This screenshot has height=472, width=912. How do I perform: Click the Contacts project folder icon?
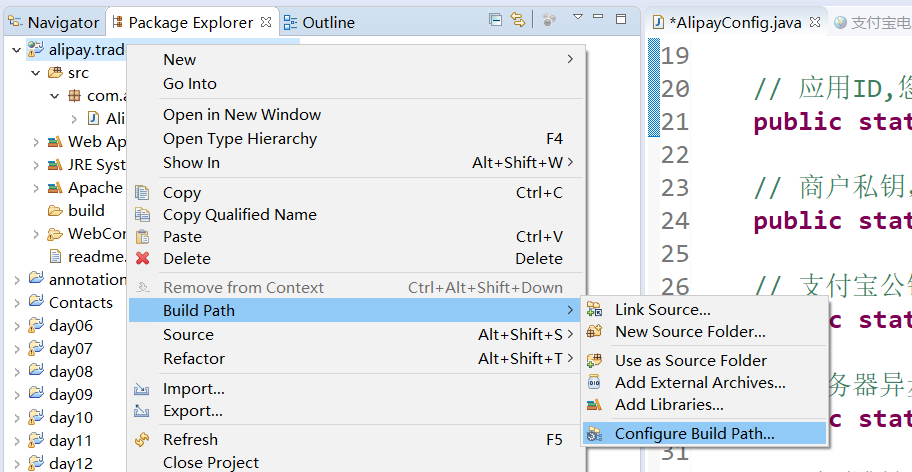pos(36,302)
